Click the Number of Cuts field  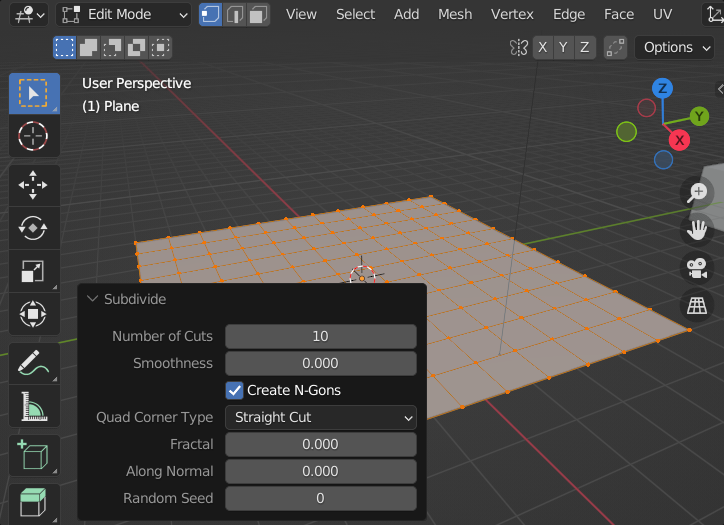[320, 336]
